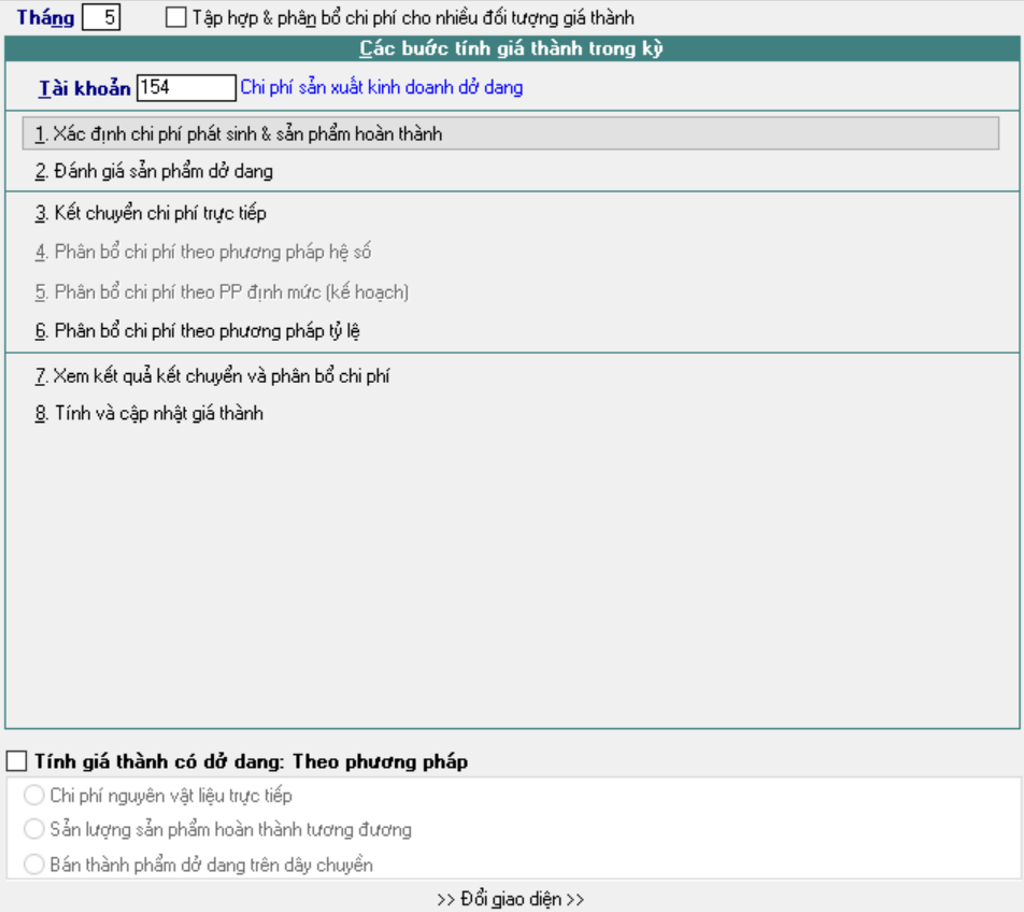Image resolution: width=1024 pixels, height=912 pixels.
Task: Click the Tháng month input field
Action: [x=101, y=18]
